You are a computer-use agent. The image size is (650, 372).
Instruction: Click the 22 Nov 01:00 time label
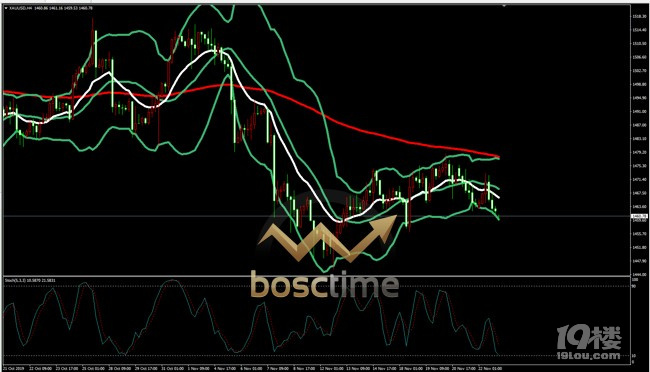tap(491, 368)
